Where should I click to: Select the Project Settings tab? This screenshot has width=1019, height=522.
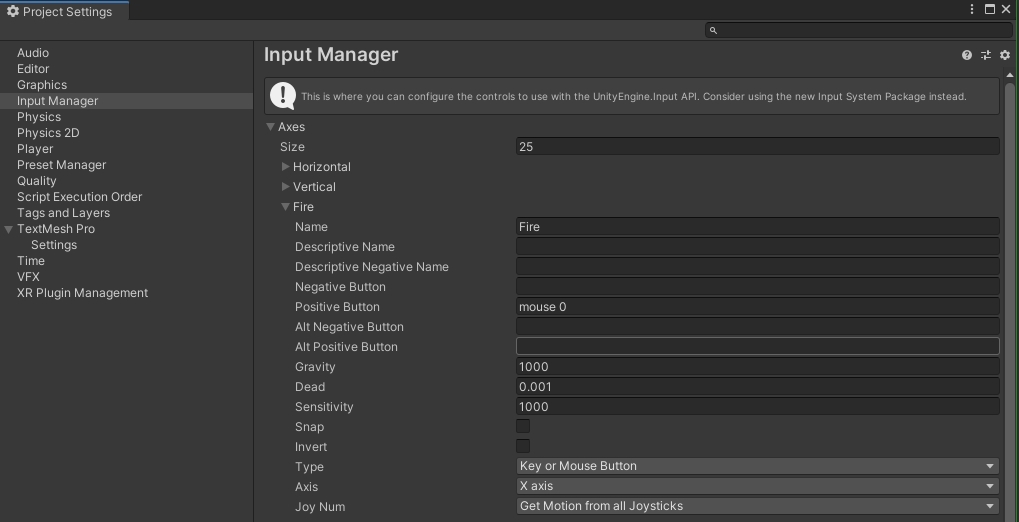tap(64, 11)
